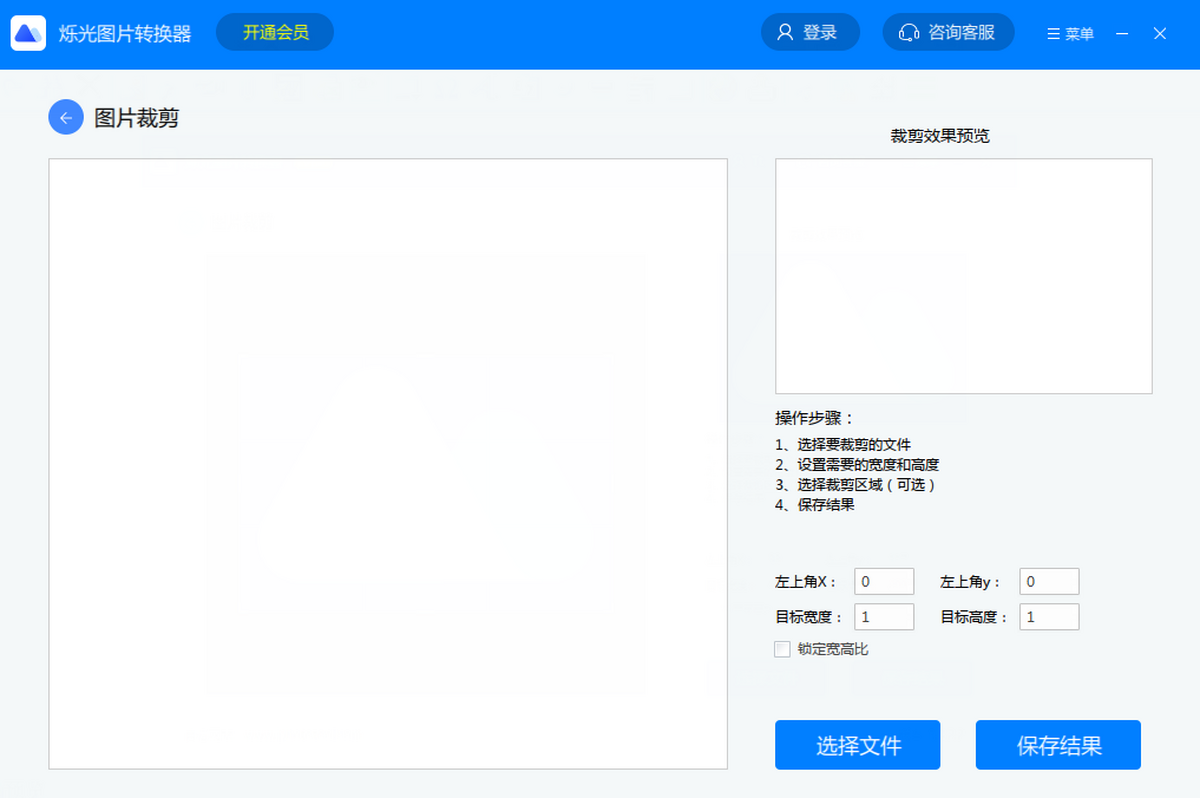The height and width of the screenshot is (798, 1200).
Task: Select the 目标宽度 width input field
Action: coord(883,616)
